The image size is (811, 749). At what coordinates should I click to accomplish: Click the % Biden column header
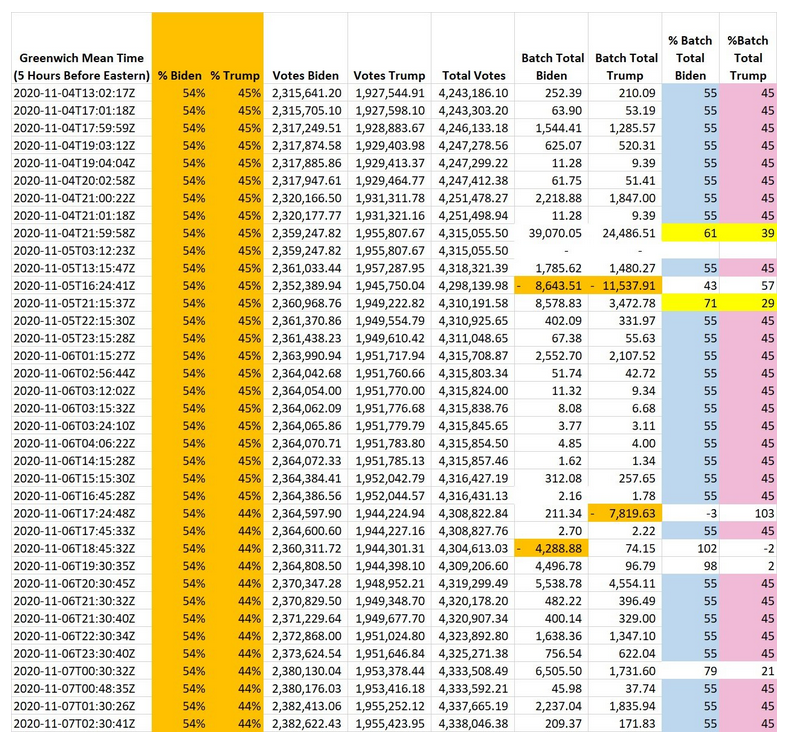point(179,76)
